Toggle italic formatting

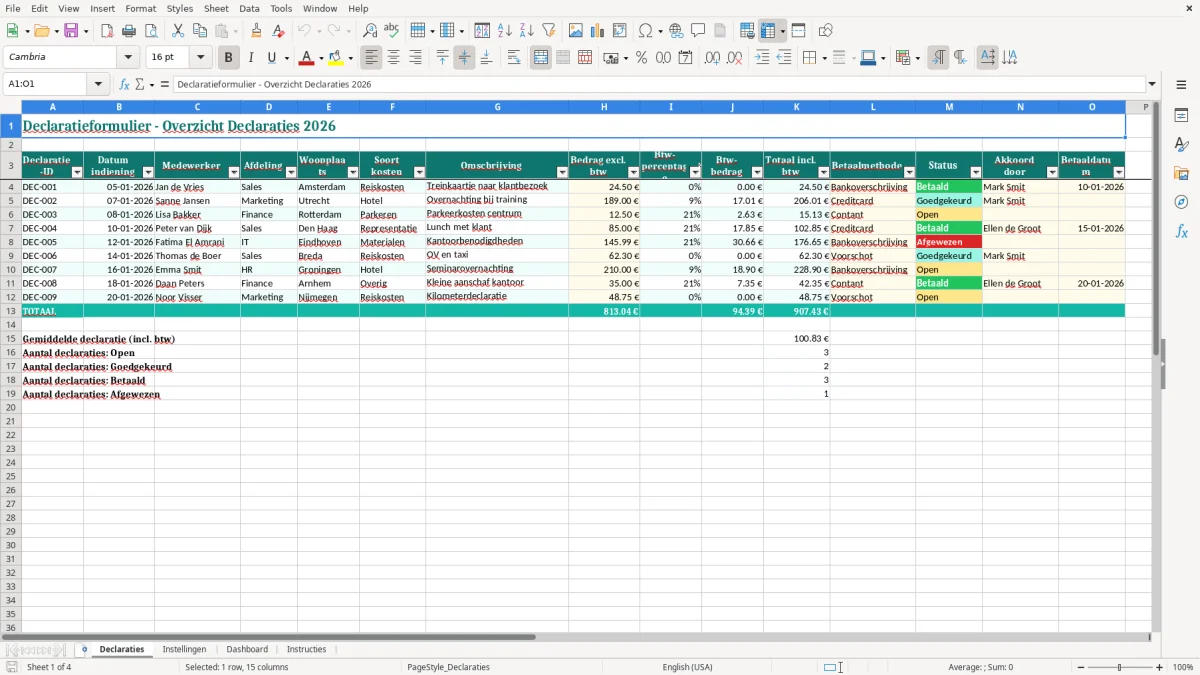(x=251, y=58)
